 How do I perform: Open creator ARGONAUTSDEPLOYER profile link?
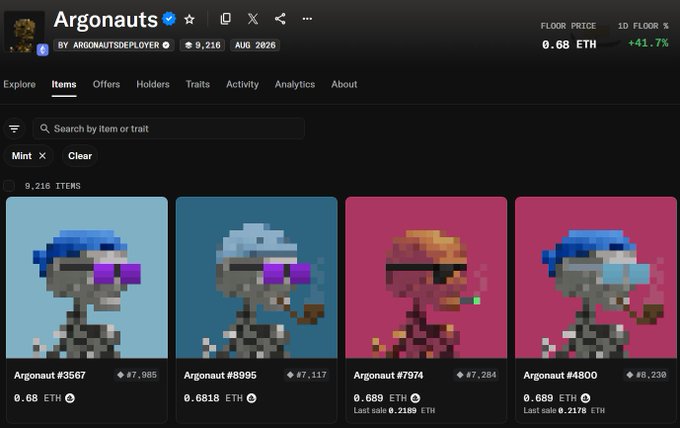[x=114, y=45]
